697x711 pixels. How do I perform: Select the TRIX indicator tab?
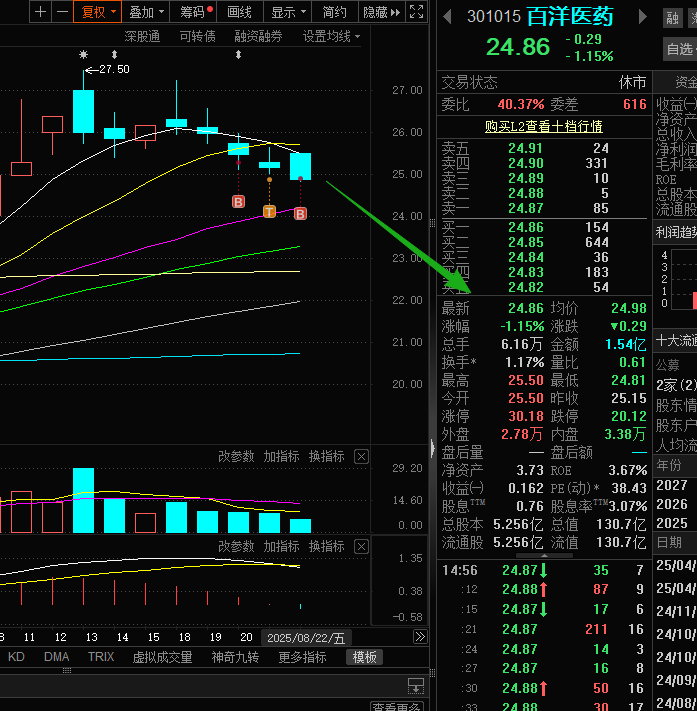[x=101, y=657]
